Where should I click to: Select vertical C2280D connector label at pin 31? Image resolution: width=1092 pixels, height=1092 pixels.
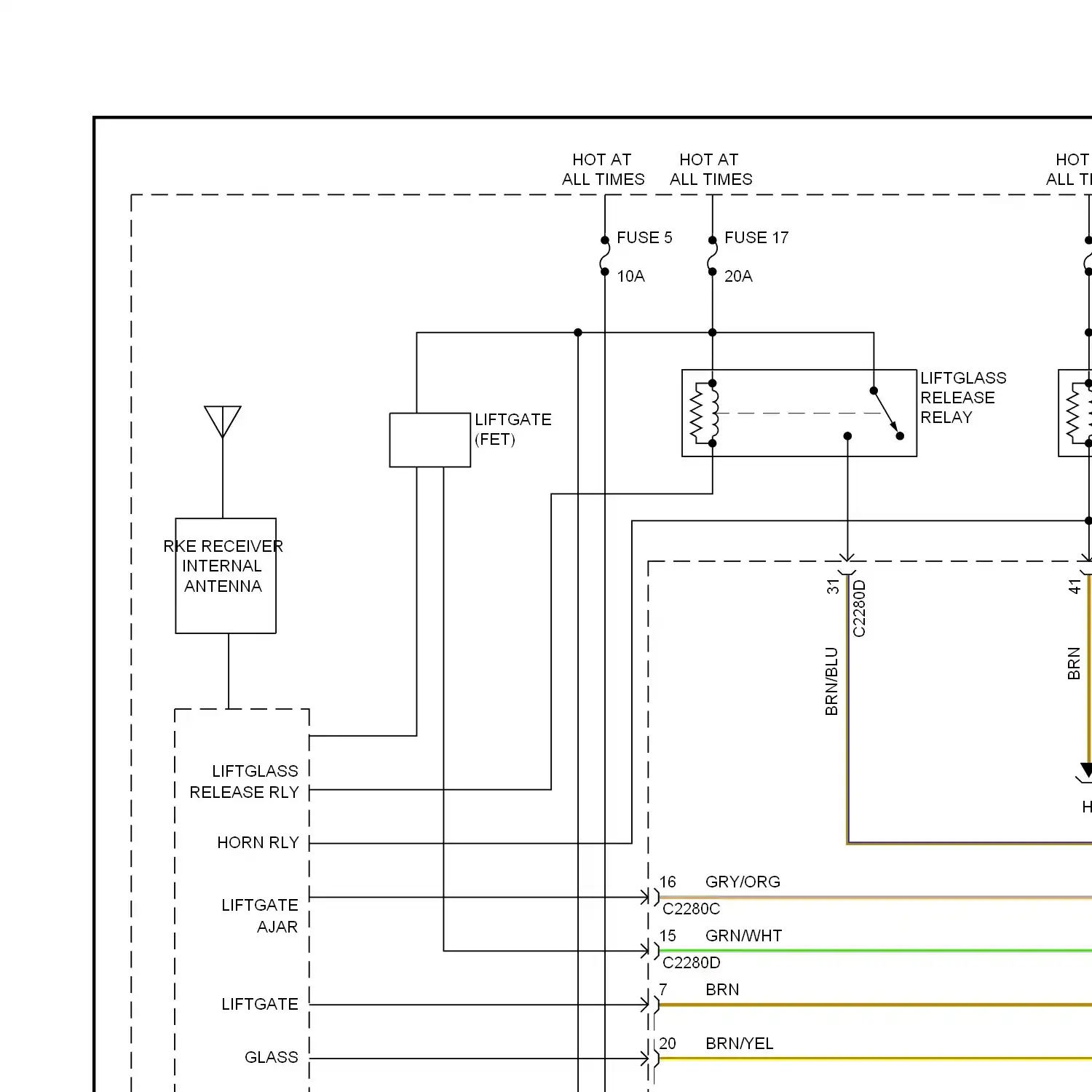pyautogui.click(x=859, y=609)
